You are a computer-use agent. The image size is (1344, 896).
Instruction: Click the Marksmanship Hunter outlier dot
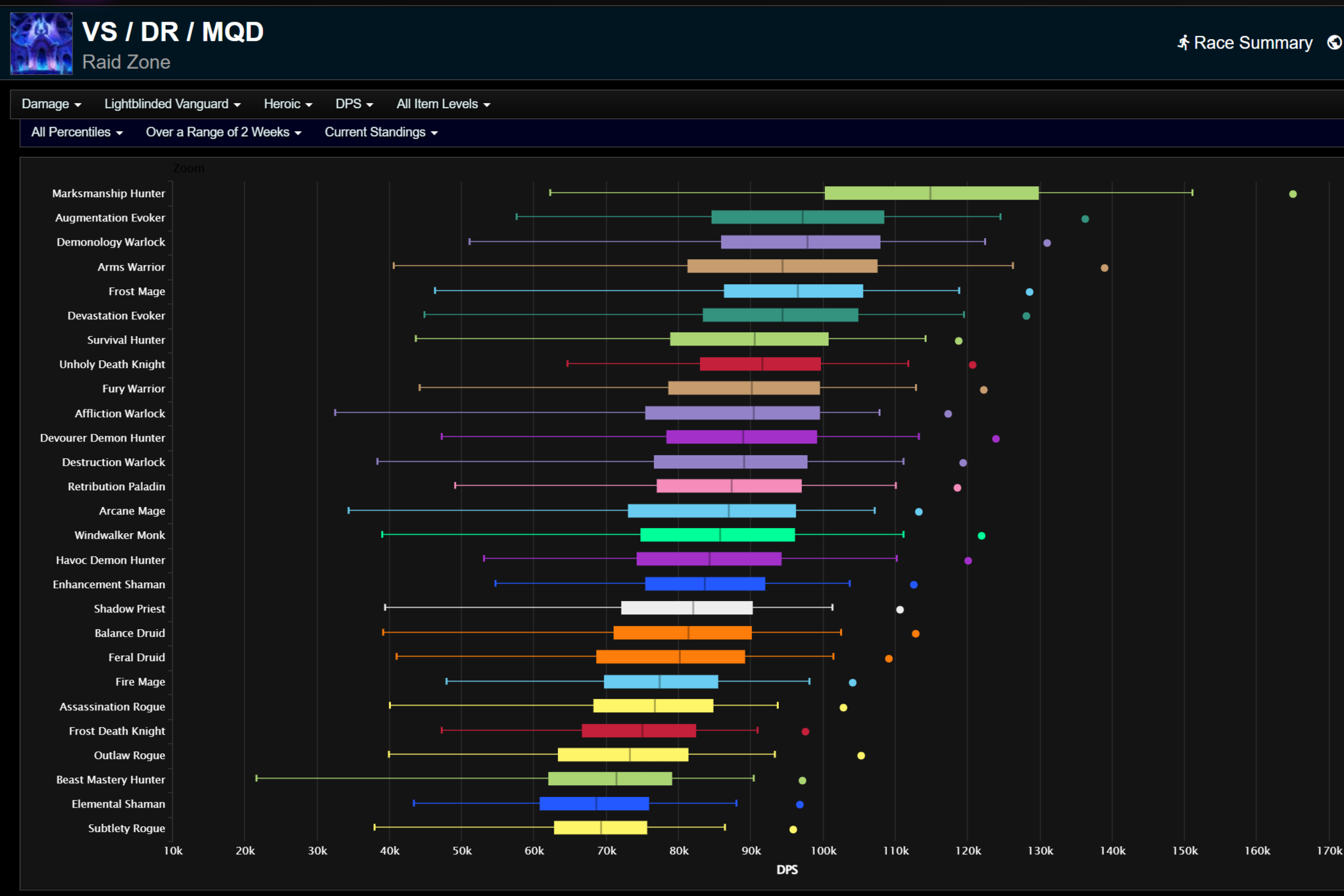(x=1293, y=194)
